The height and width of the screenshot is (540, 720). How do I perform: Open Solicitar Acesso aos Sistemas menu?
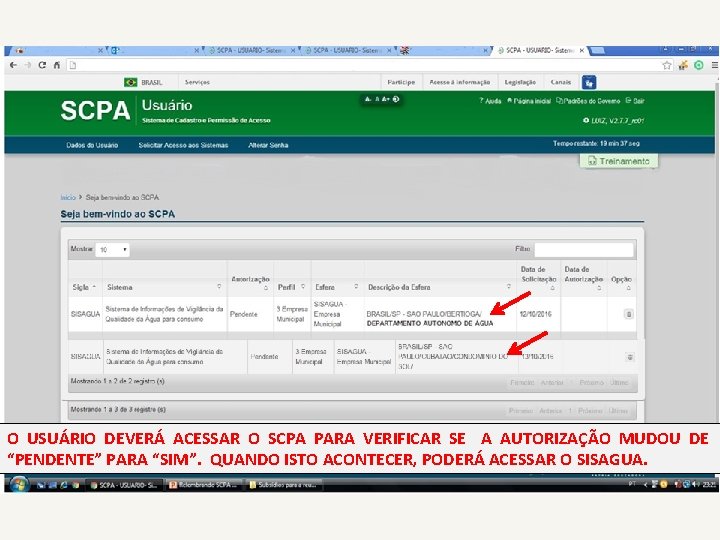pyautogui.click(x=183, y=145)
